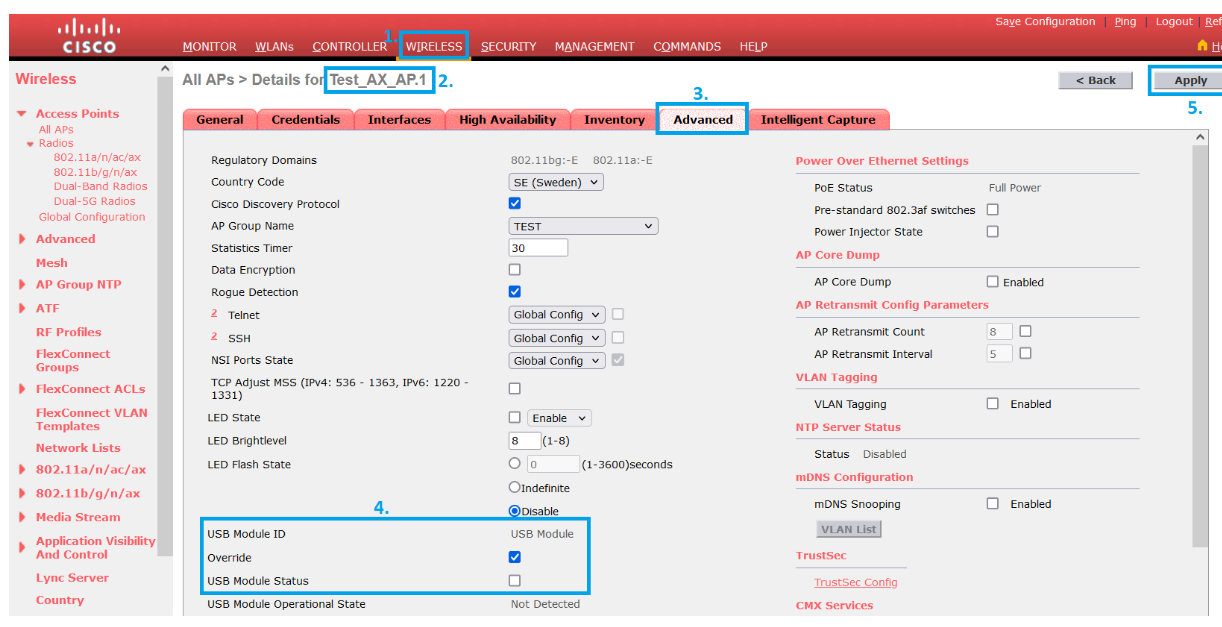Click the VLAN List button
The image size is (1222, 627).
click(849, 529)
